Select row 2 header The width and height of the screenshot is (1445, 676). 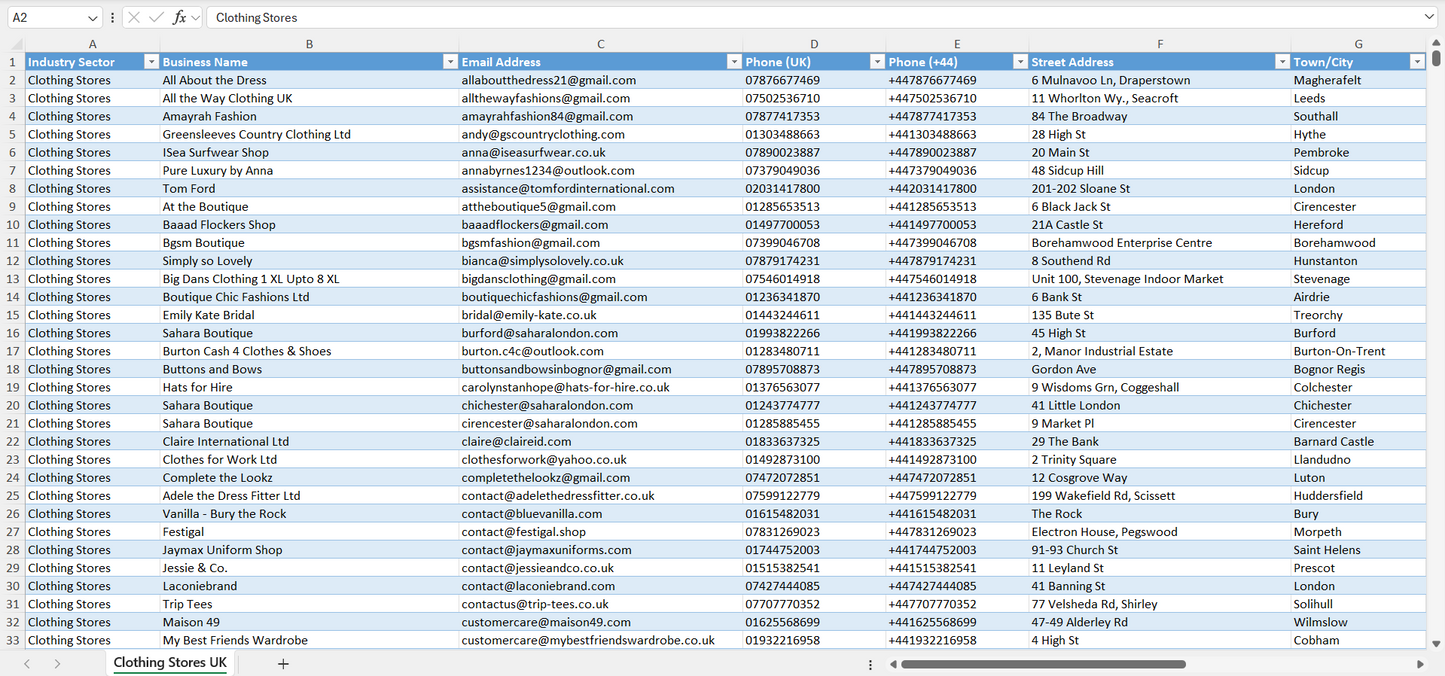13,80
